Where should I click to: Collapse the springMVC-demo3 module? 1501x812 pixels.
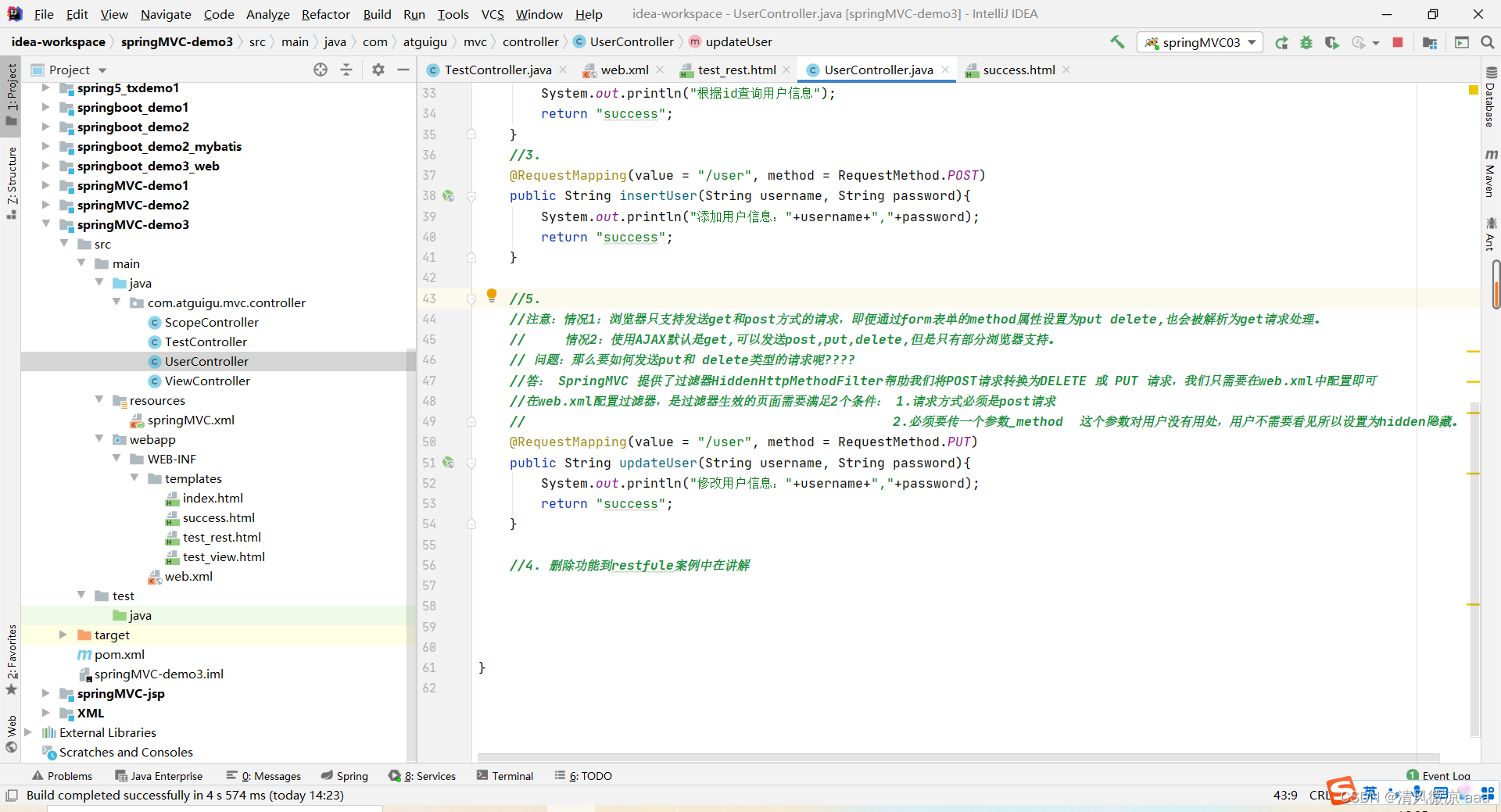pyautogui.click(x=46, y=224)
